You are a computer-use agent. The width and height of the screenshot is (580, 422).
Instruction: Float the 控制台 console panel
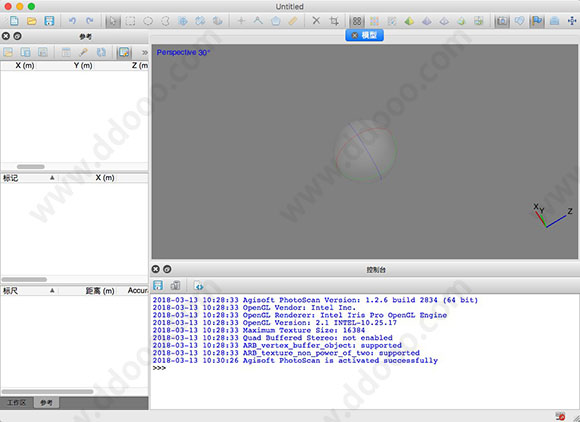(x=167, y=269)
